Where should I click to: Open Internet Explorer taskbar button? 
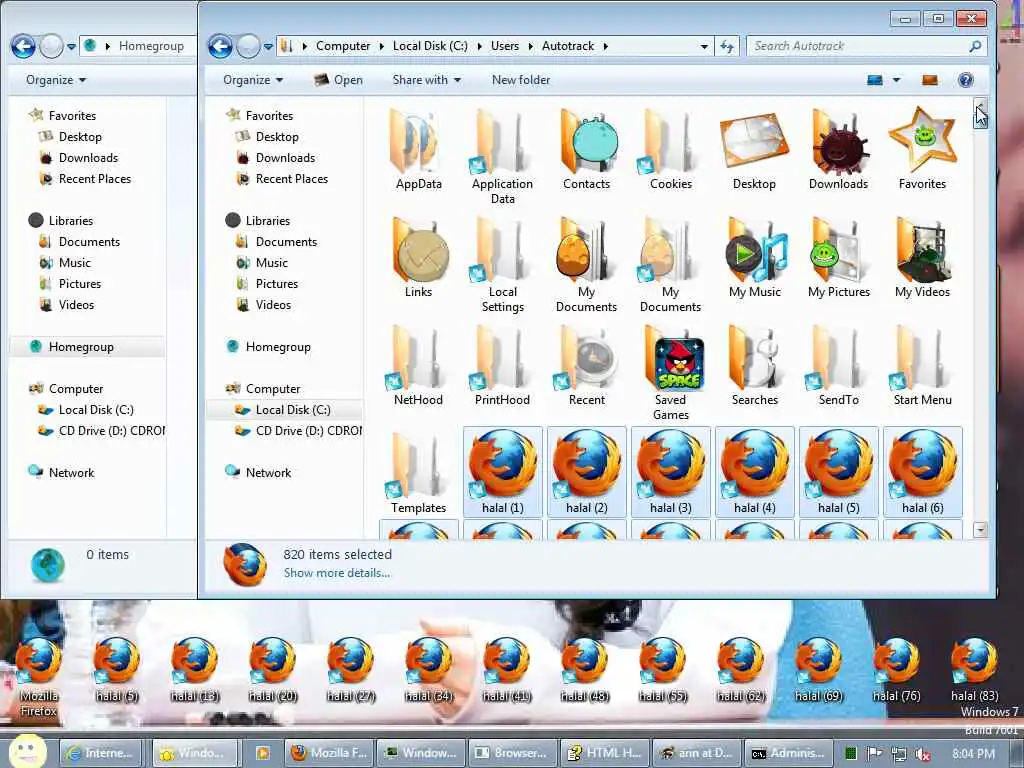[x=101, y=753]
